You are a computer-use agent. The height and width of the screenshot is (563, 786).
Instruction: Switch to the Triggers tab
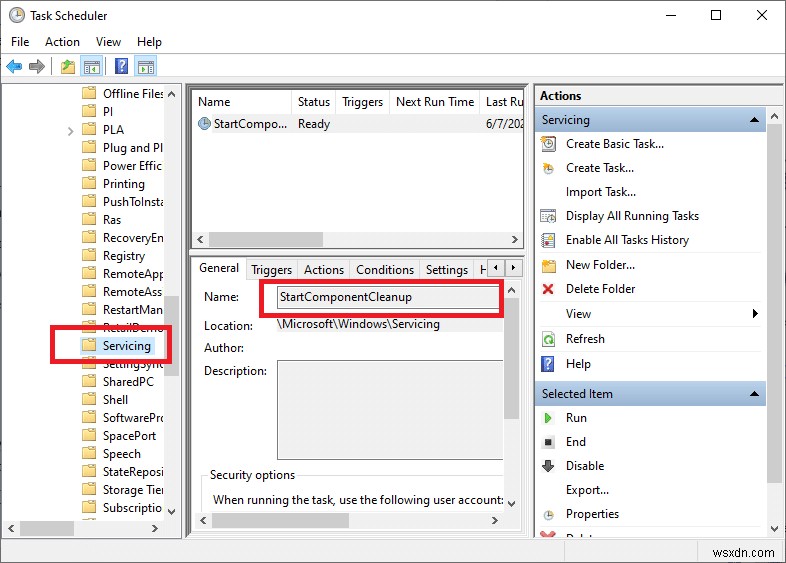click(x=272, y=270)
